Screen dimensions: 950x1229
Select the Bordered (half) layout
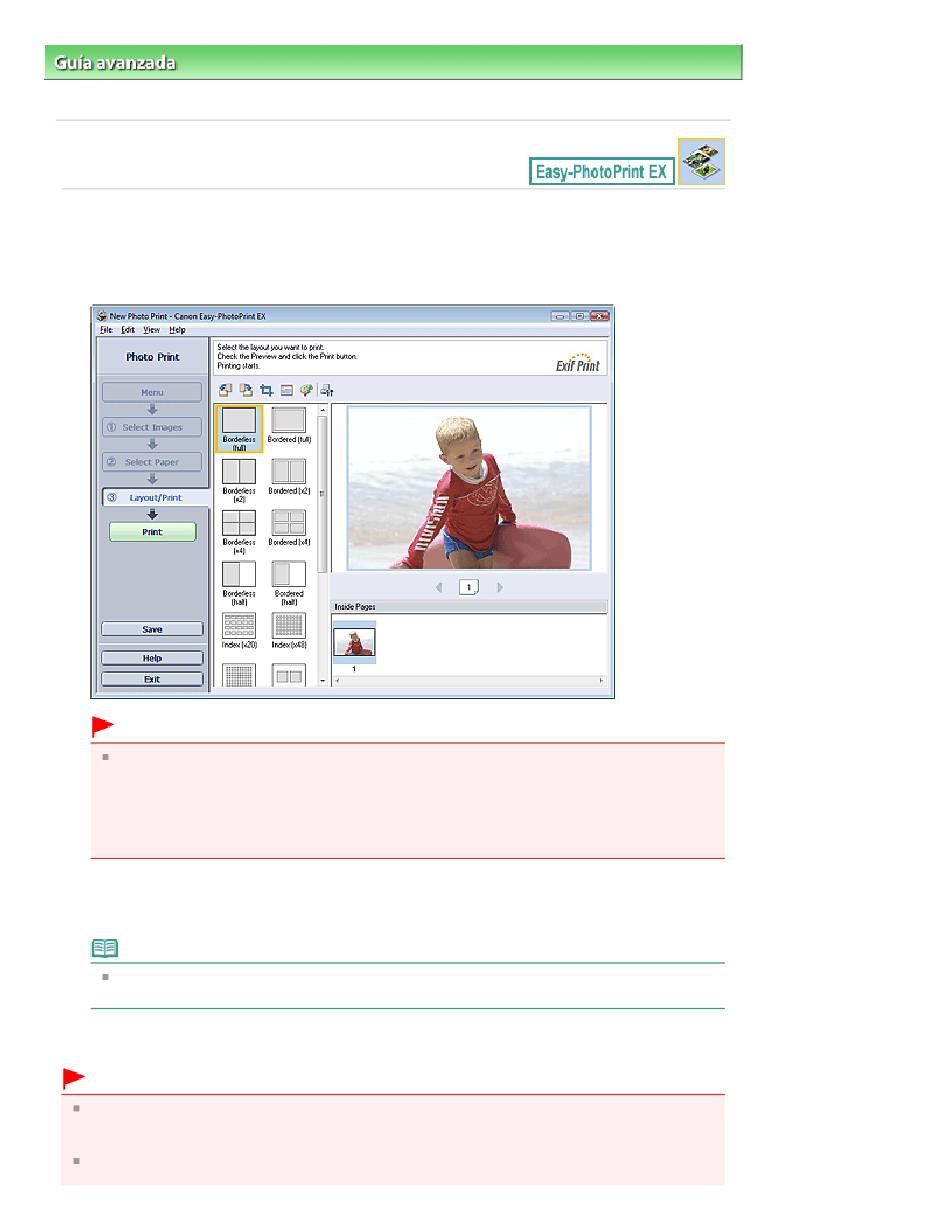(289, 583)
